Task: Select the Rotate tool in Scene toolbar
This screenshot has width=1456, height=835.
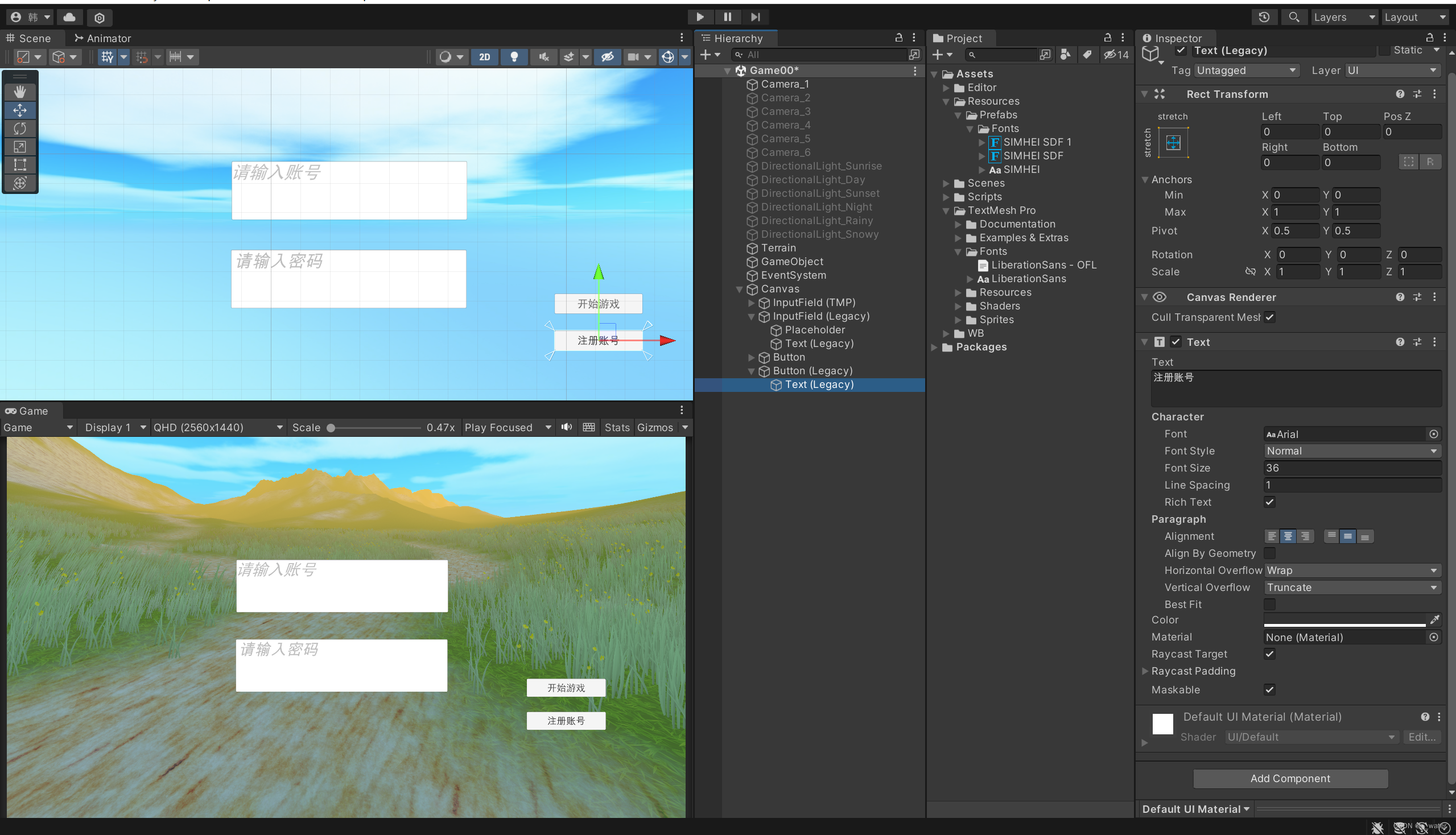Action: click(19, 129)
